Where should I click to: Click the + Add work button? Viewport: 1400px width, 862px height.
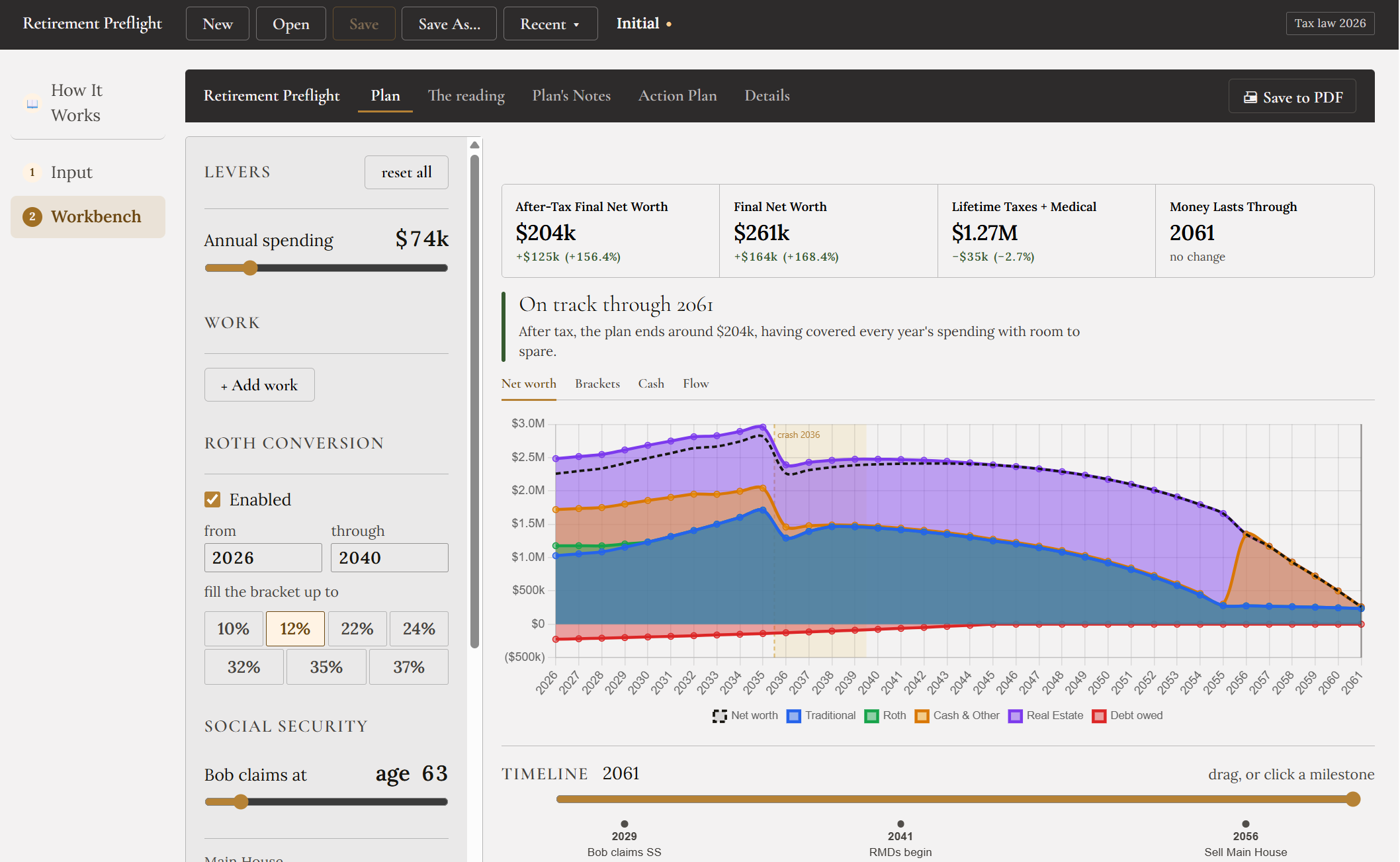(259, 385)
